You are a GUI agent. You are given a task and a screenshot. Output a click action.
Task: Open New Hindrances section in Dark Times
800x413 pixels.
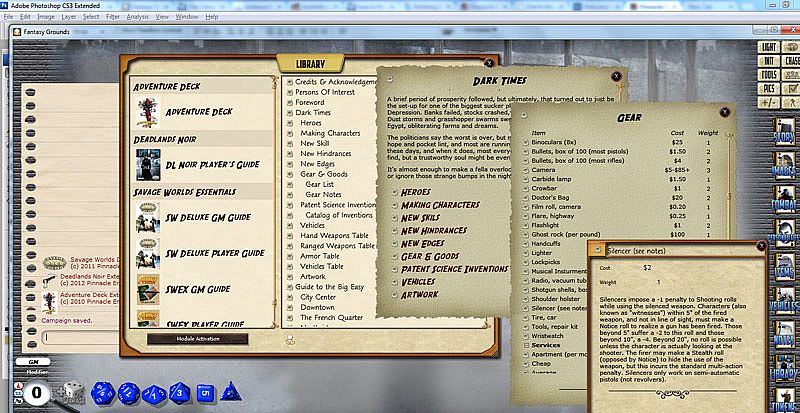434,231
